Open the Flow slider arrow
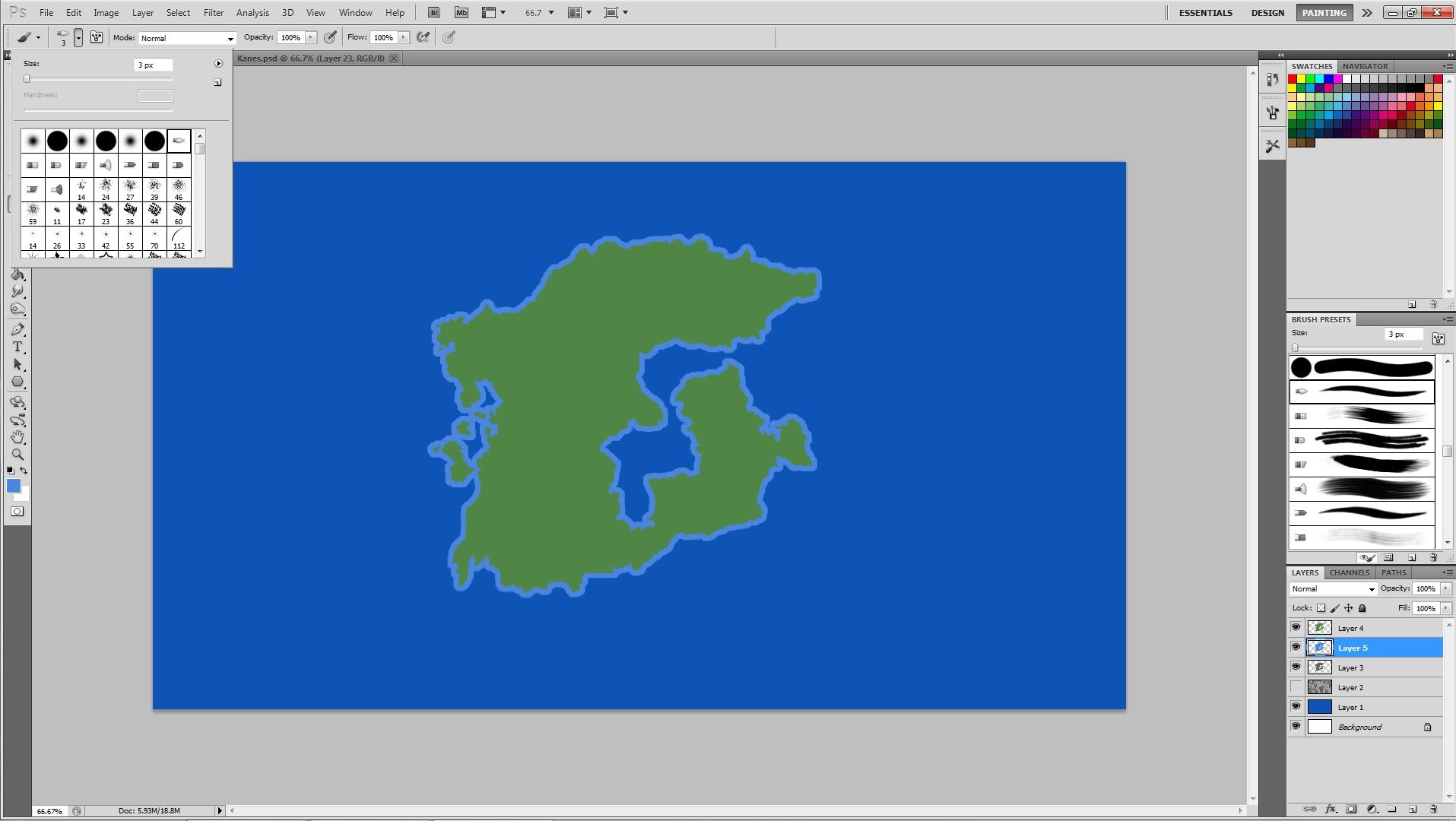The width and height of the screenshot is (1456, 821). [x=403, y=37]
